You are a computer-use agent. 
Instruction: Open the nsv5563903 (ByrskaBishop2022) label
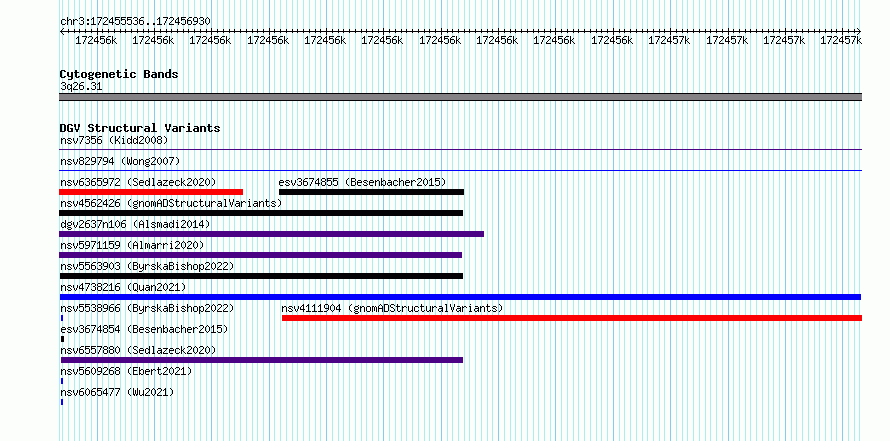coord(147,266)
